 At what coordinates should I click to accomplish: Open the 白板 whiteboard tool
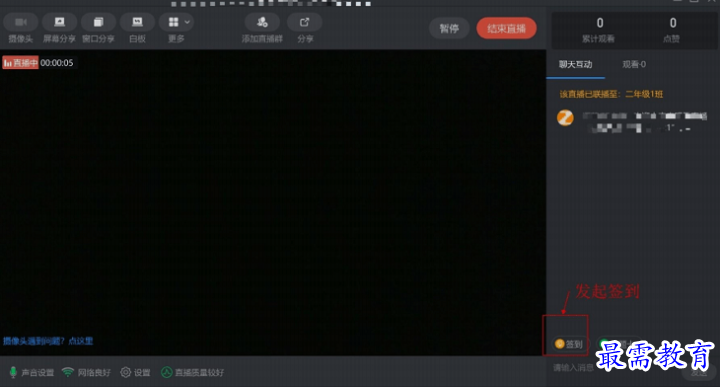[137, 22]
